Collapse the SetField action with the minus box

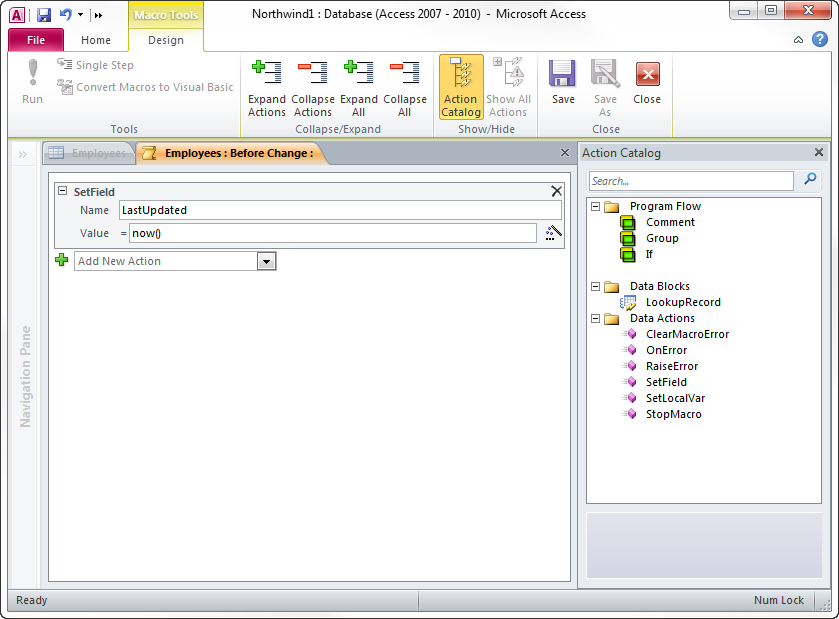[x=63, y=190]
